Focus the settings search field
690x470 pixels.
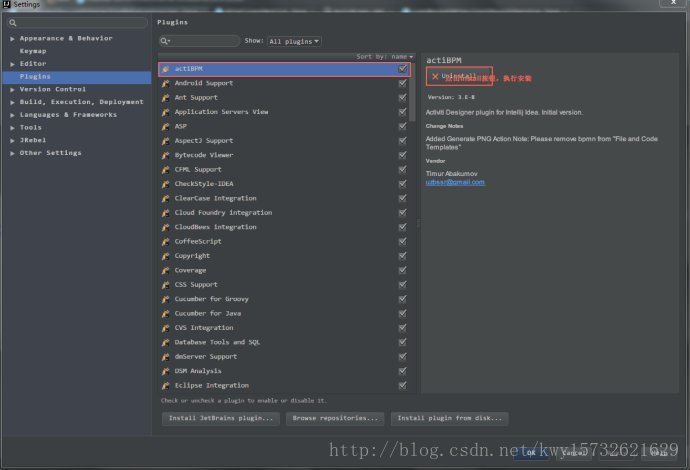pyautogui.click(x=77, y=23)
